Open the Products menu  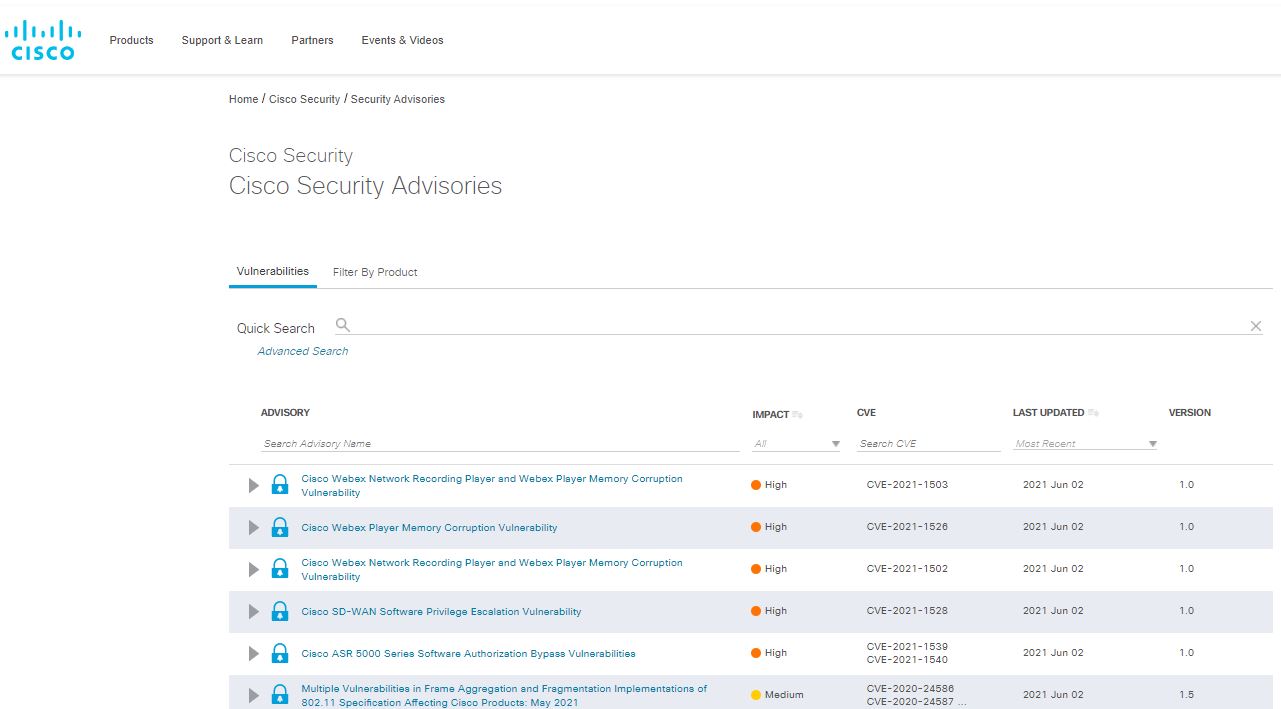131,40
